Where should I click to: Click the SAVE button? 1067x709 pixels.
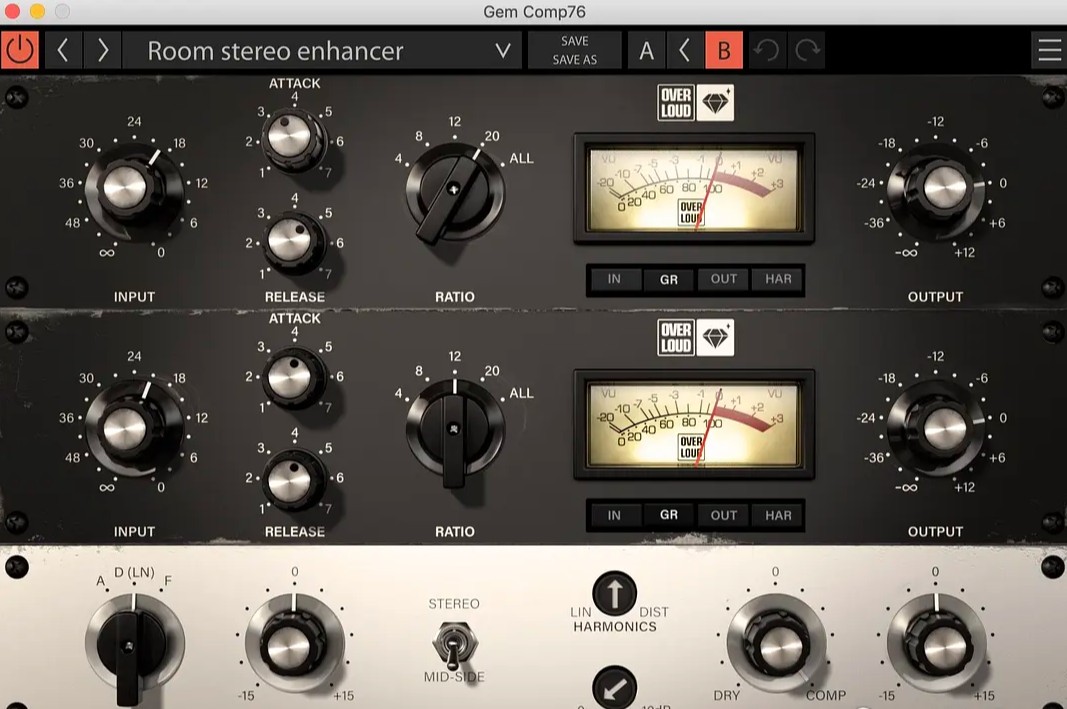[575, 41]
